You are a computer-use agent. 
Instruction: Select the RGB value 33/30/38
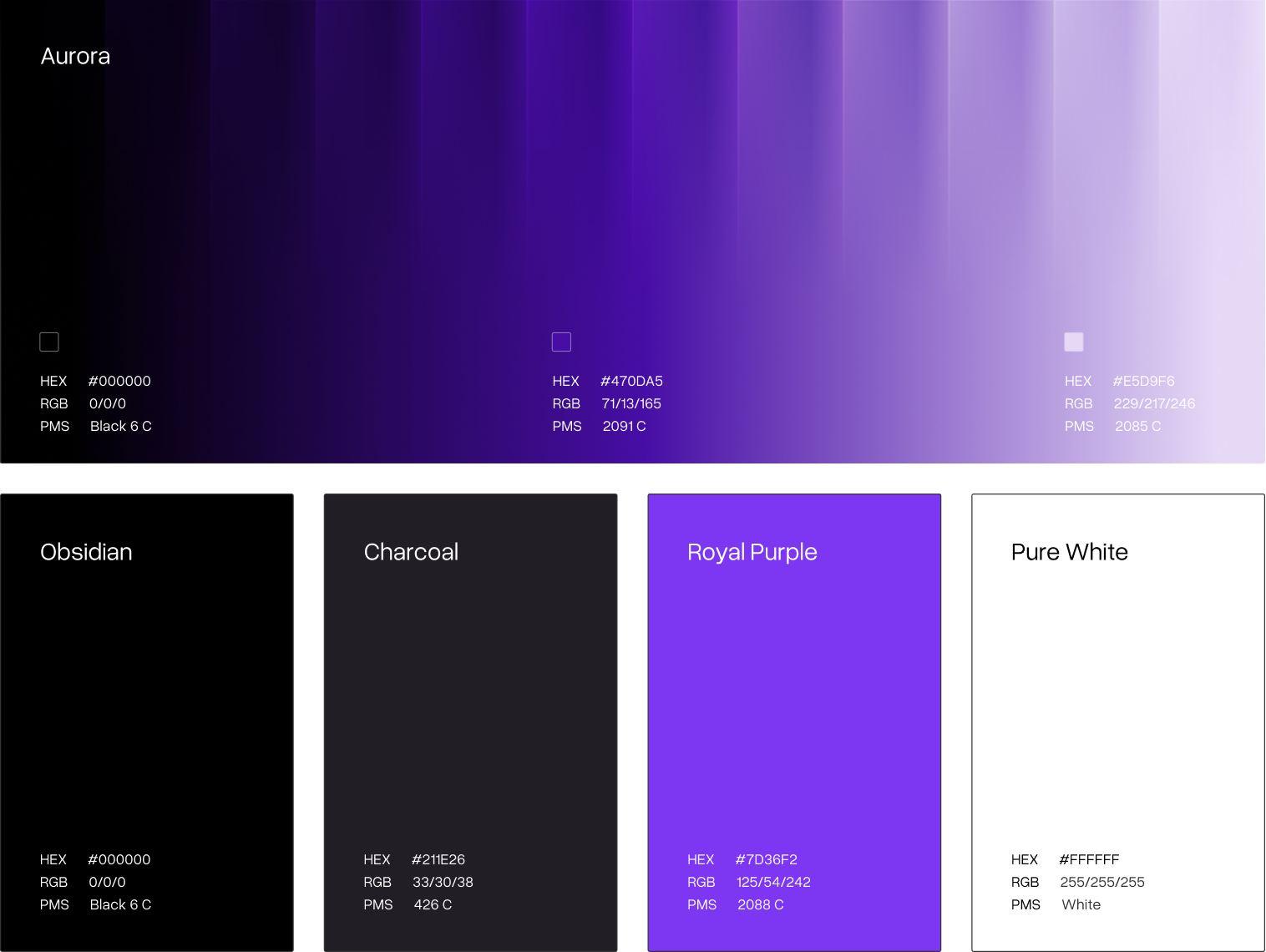443,882
